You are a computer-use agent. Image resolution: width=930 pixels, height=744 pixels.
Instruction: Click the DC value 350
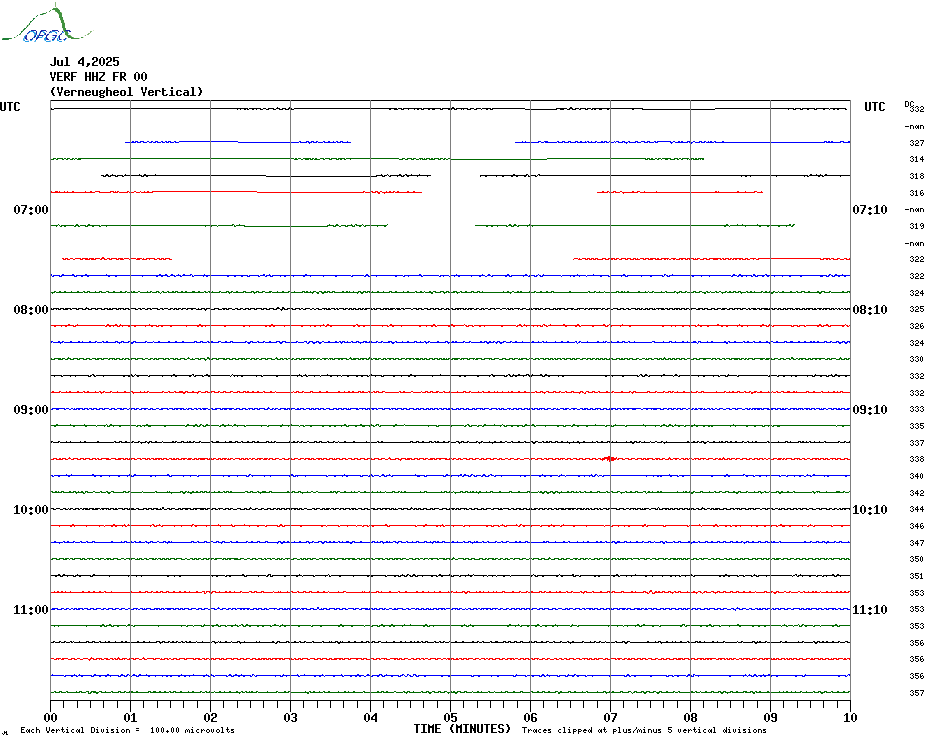(917, 559)
